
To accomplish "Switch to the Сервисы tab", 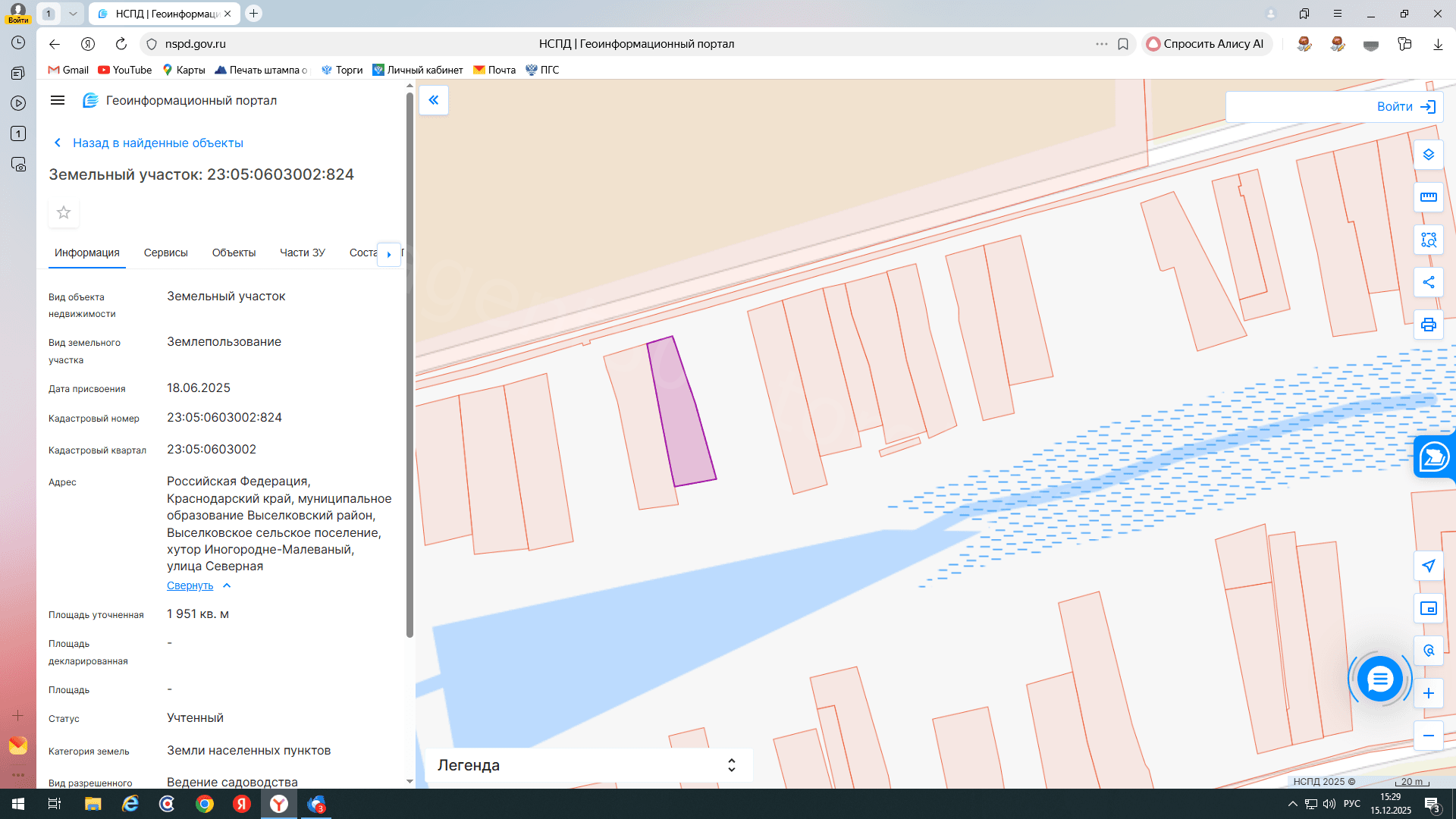I will click(x=165, y=253).
